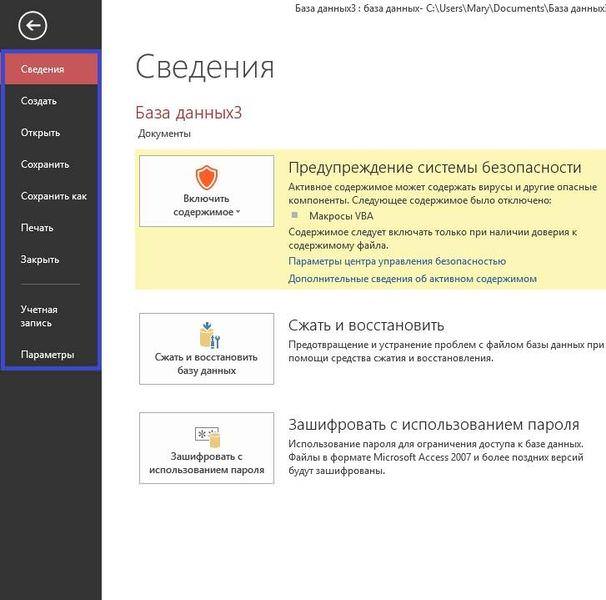
Task: Click the Compact and Repair database icon
Action: tap(209, 335)
